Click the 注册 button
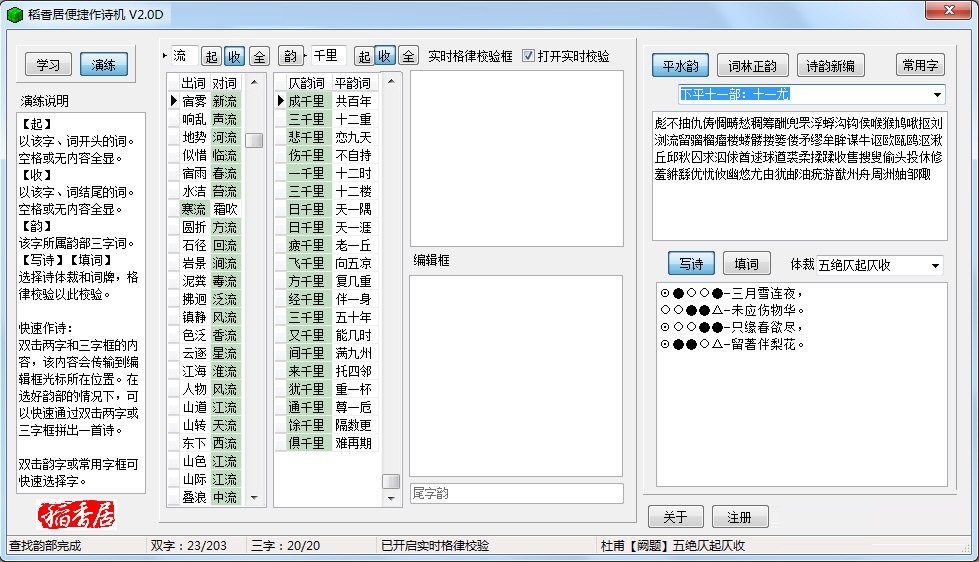 tap(740, 517)
